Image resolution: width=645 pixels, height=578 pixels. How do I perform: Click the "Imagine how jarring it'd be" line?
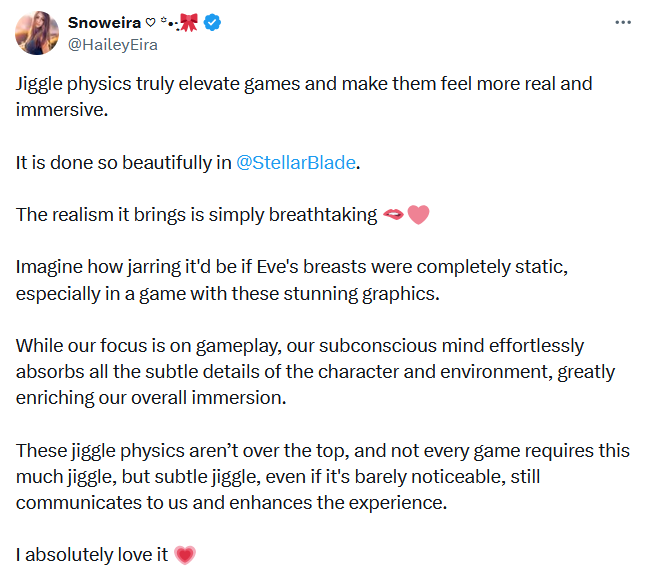point(292,267)
